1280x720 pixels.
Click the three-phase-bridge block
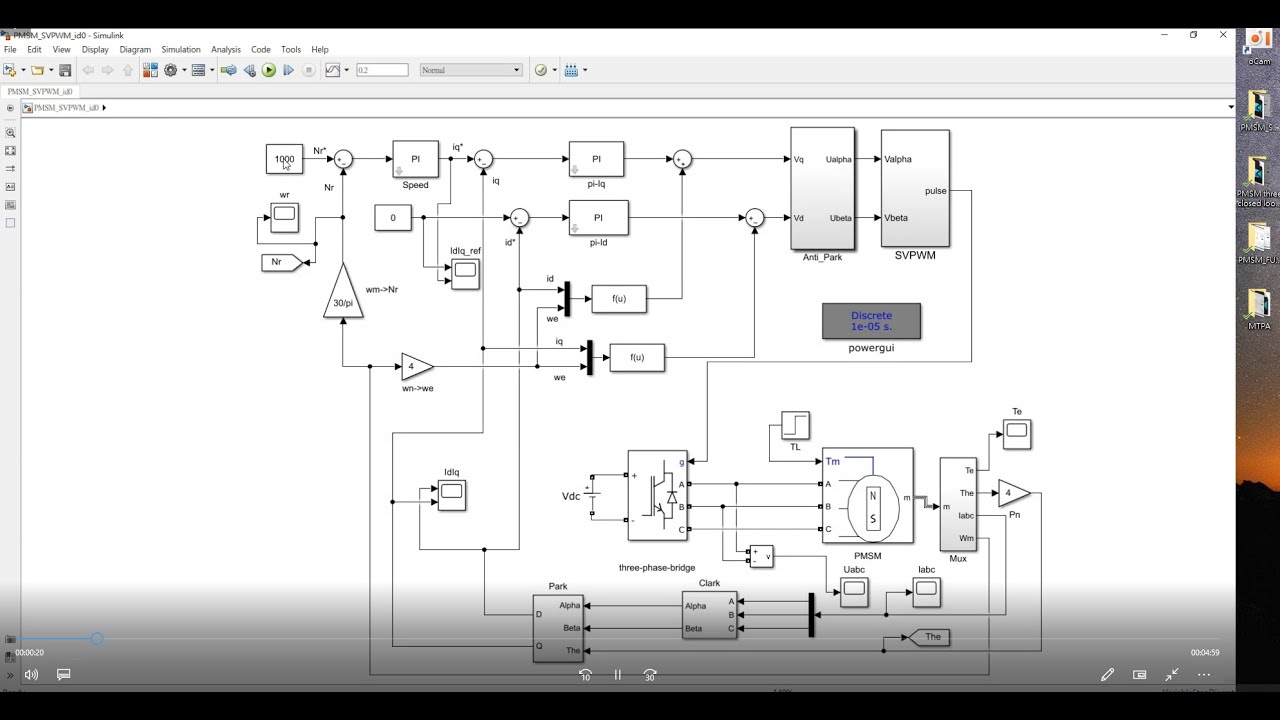pos(657,495)
